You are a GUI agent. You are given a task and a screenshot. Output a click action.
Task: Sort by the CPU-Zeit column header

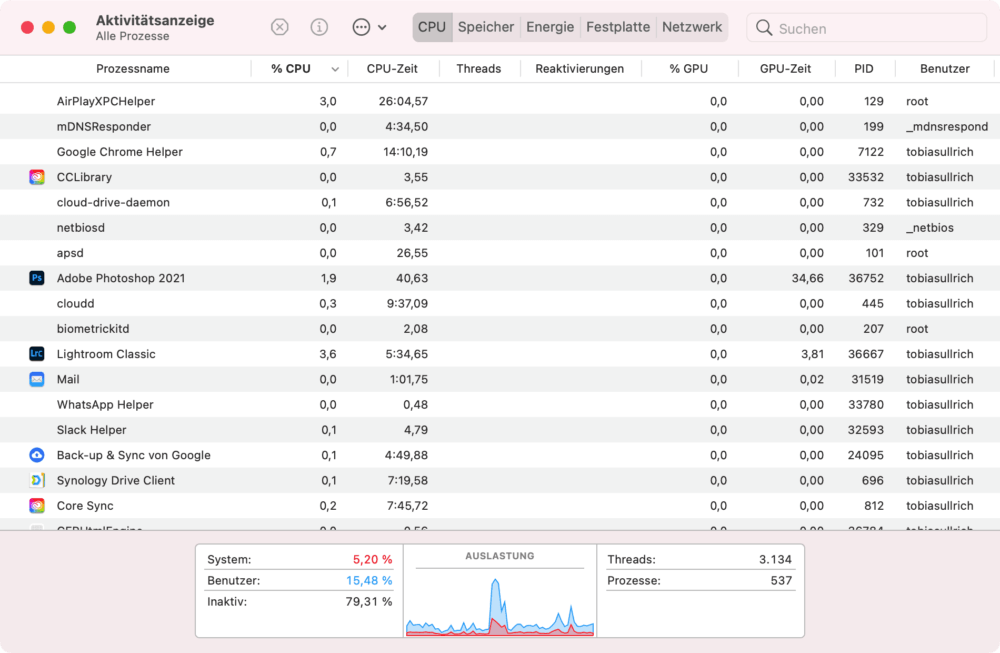click(x=392, y=69)
